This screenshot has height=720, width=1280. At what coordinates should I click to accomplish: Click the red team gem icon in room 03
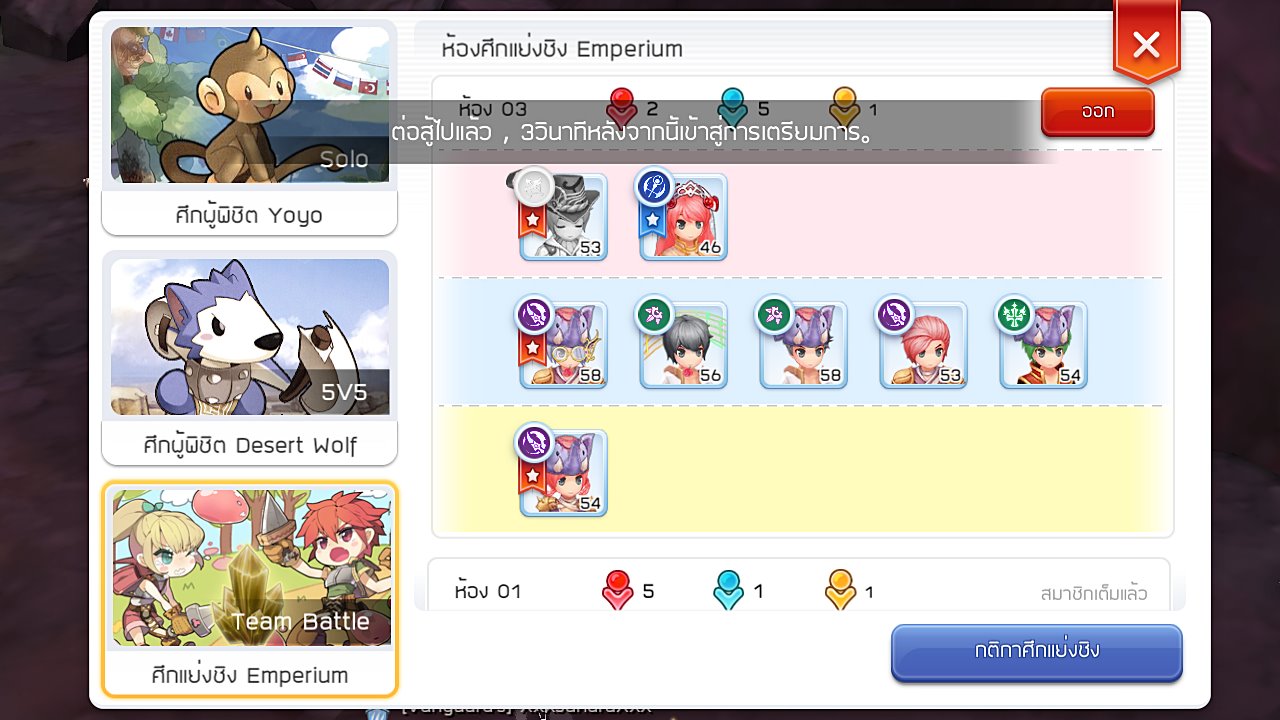(x=622, y=109)
